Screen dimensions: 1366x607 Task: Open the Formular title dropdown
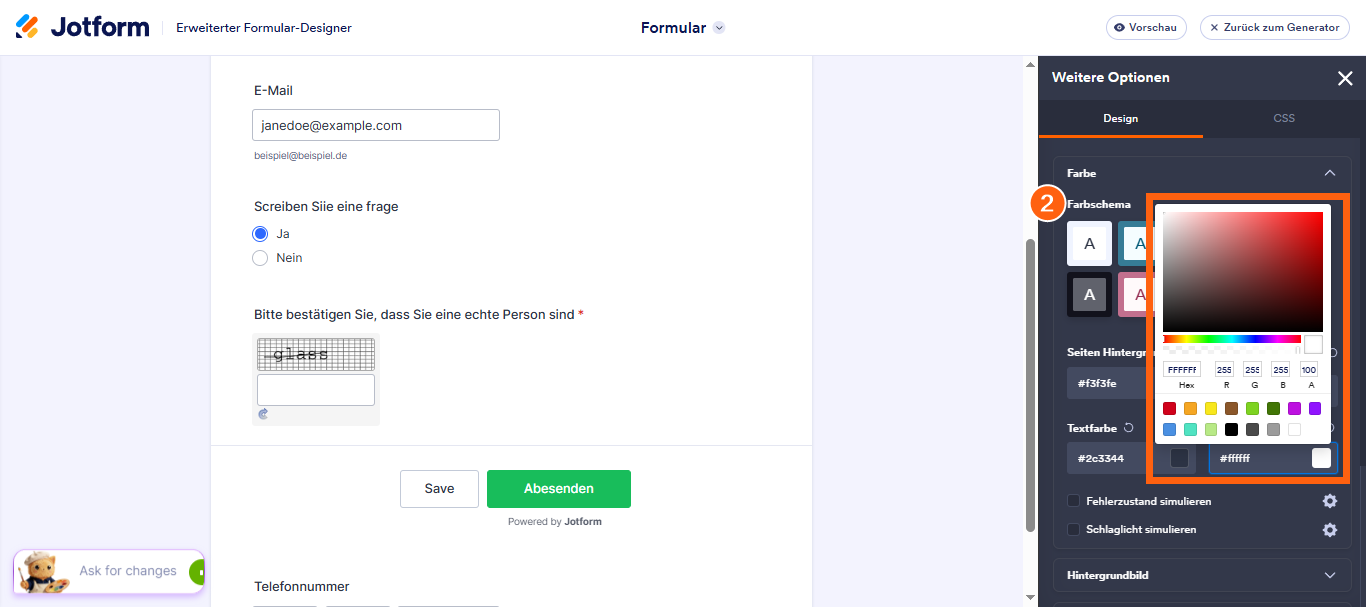(719, 28)
